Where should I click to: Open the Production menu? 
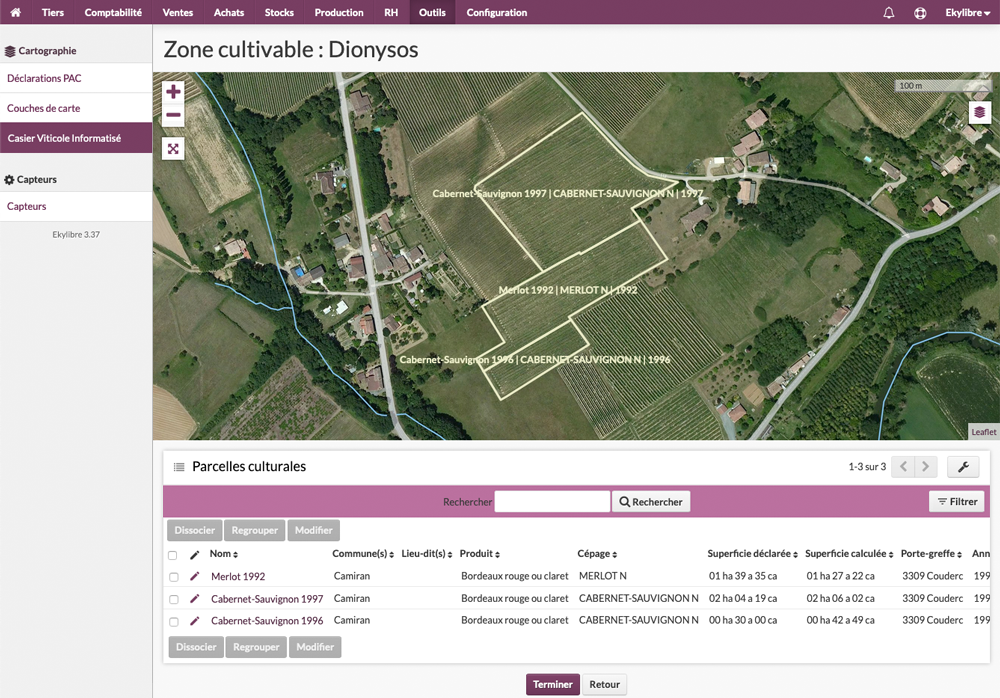[x=339, y=13]
